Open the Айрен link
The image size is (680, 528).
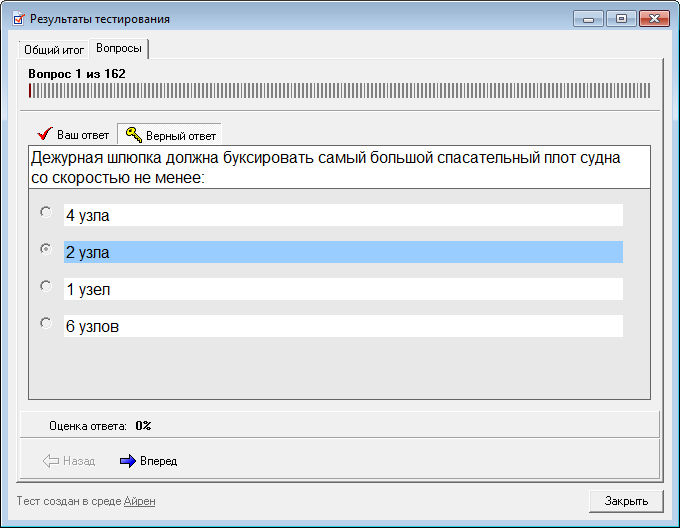coord(139,501)
